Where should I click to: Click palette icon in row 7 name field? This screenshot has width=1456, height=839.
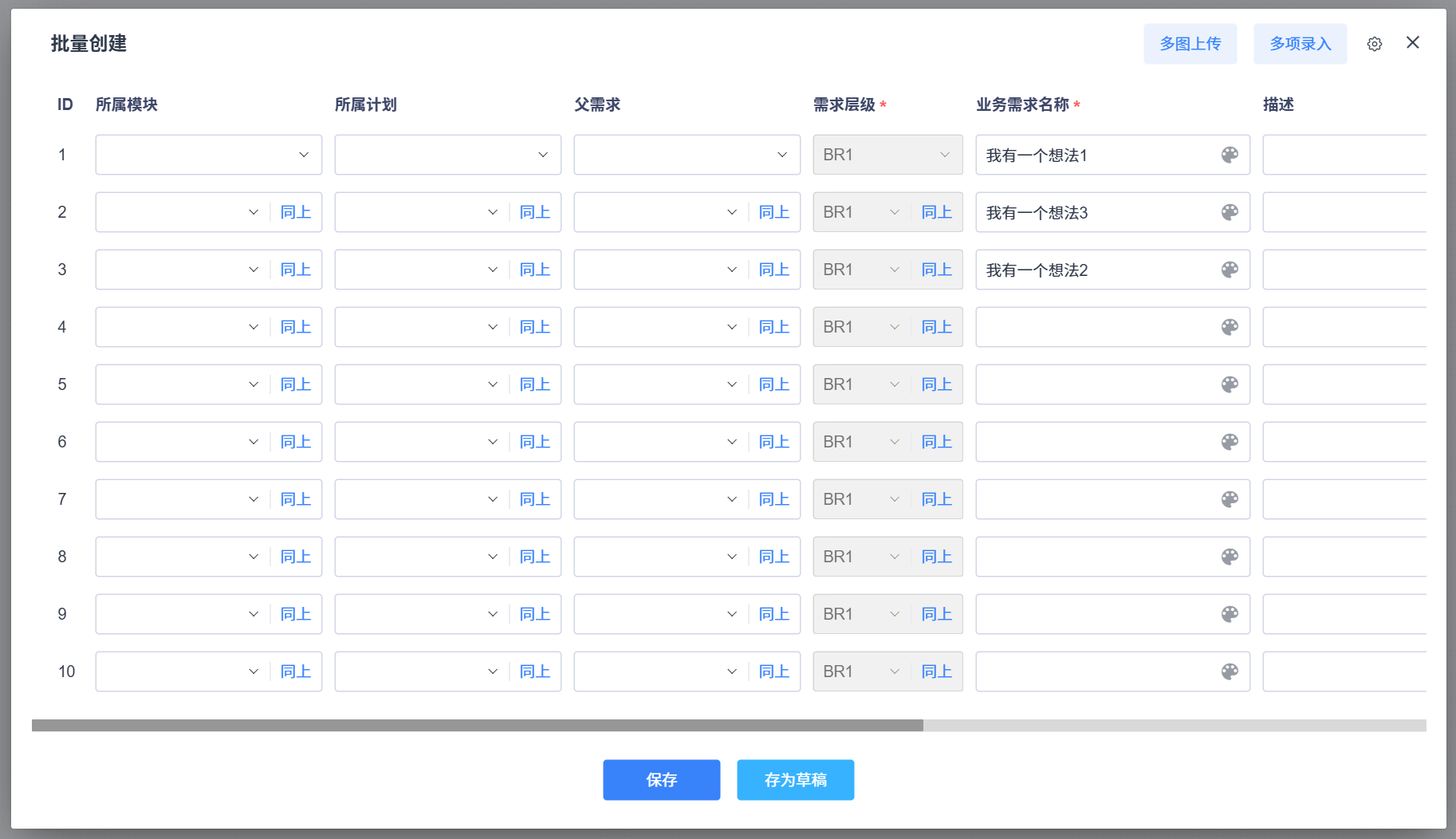(x=1230, y=499)
